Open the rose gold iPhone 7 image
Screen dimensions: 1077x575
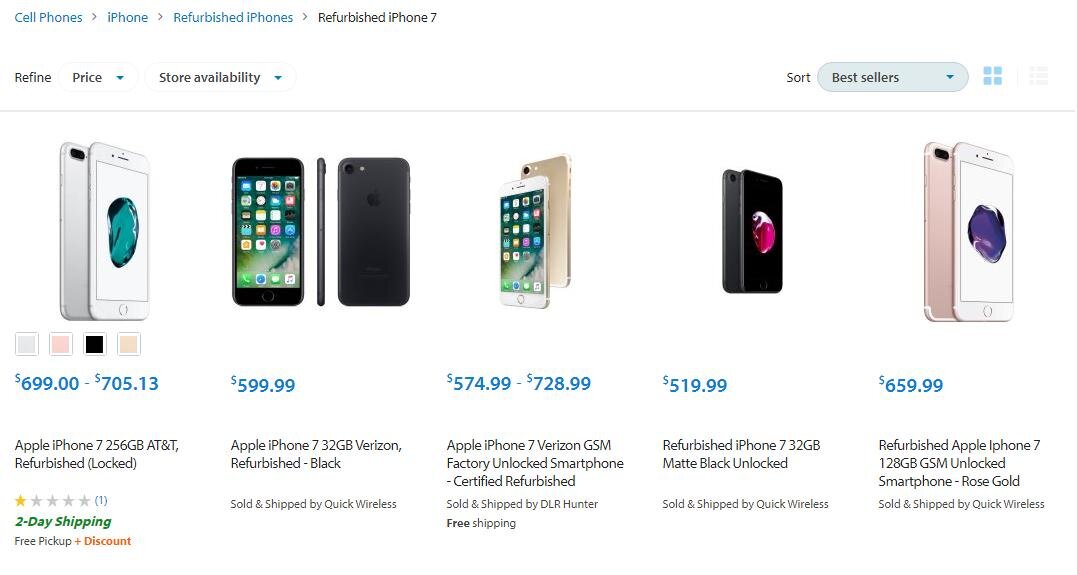[968, 232]
